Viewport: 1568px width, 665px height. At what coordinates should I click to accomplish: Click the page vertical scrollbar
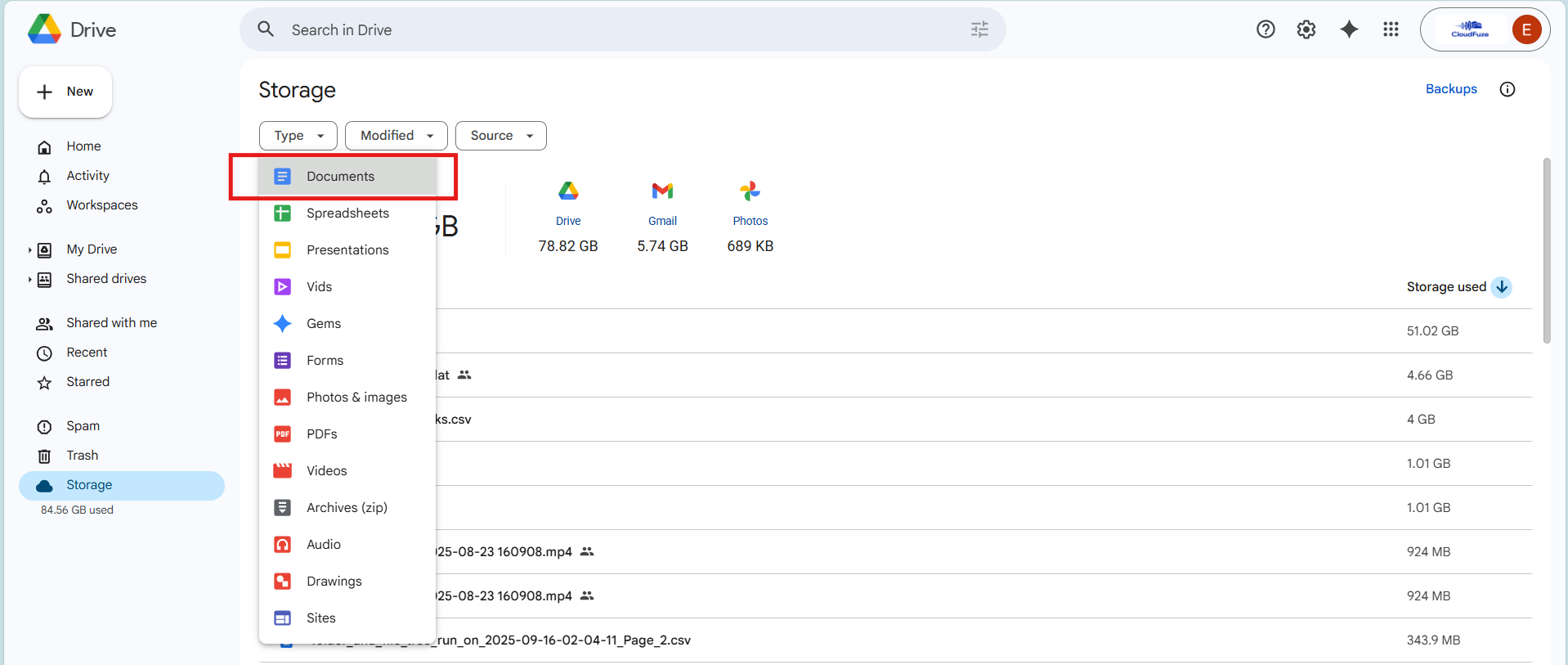click(1547, 250)
